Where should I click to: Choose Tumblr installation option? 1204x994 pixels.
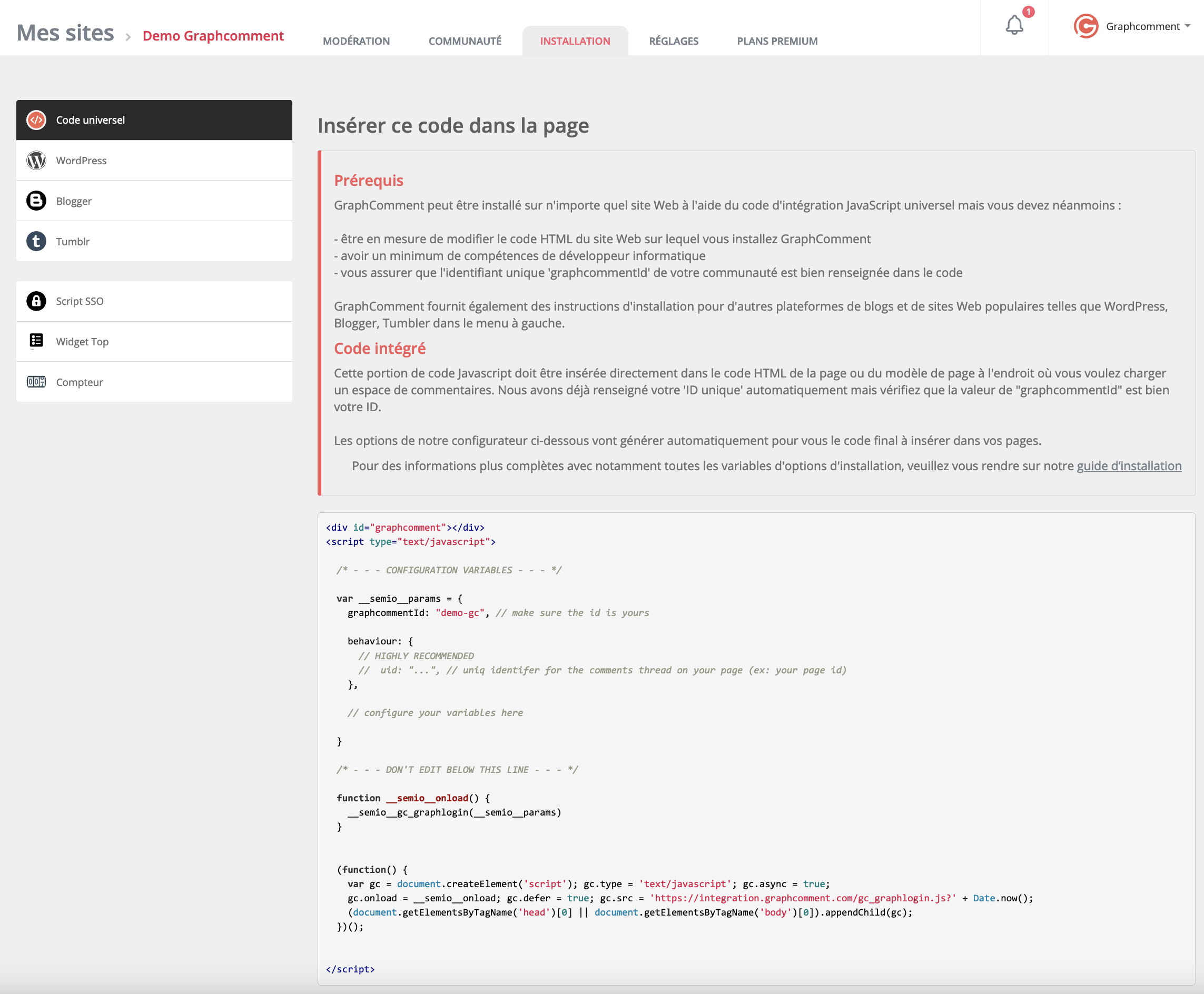(154, 241)
